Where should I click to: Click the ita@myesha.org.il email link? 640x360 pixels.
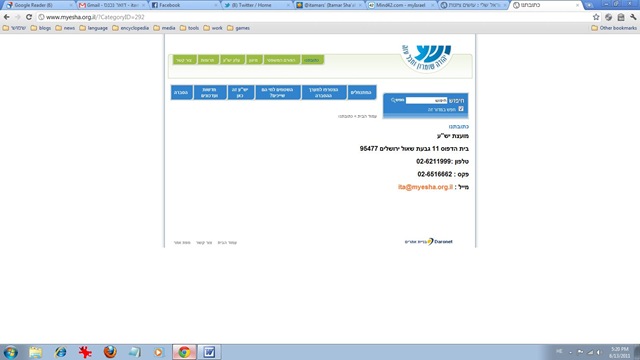coord(425,187)
